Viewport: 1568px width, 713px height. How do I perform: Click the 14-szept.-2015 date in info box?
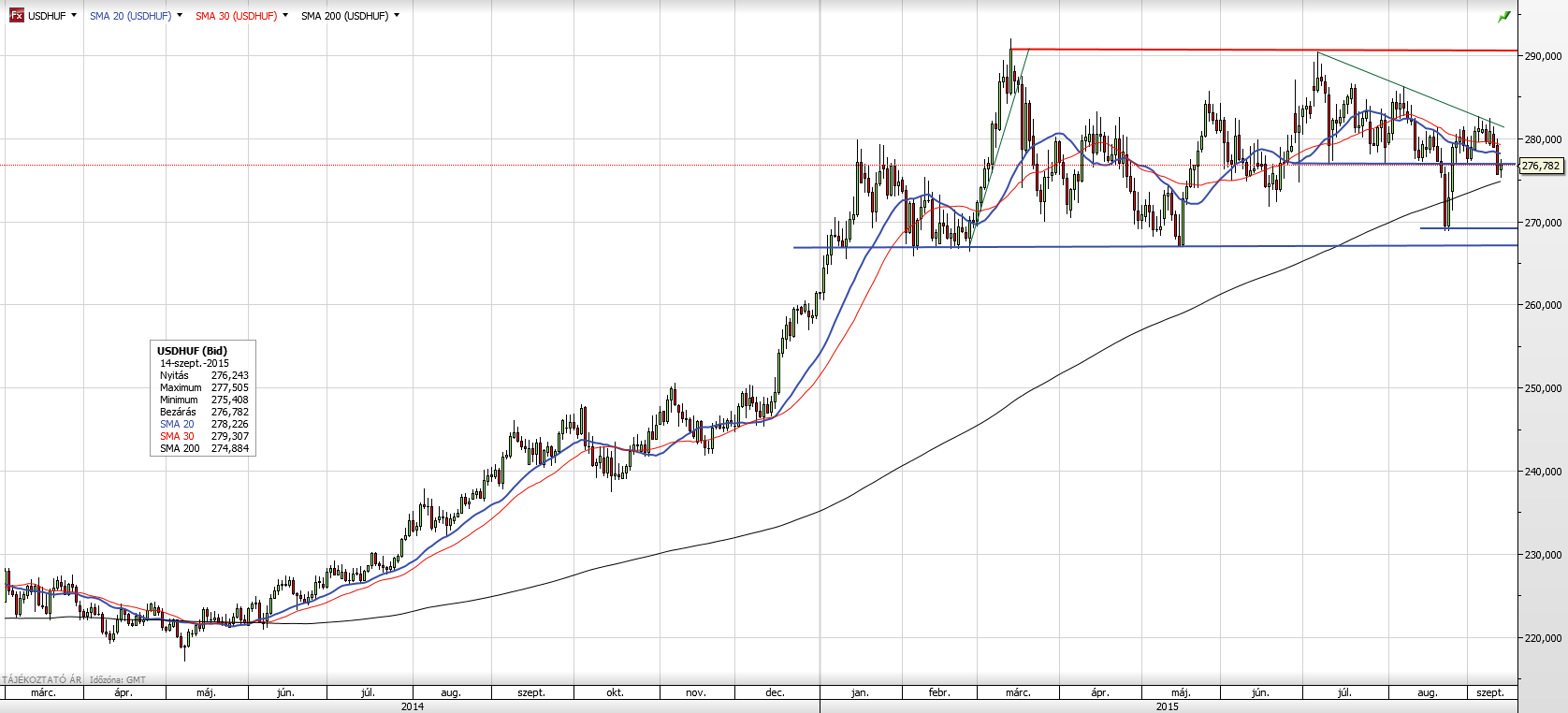tap(194, 363)
